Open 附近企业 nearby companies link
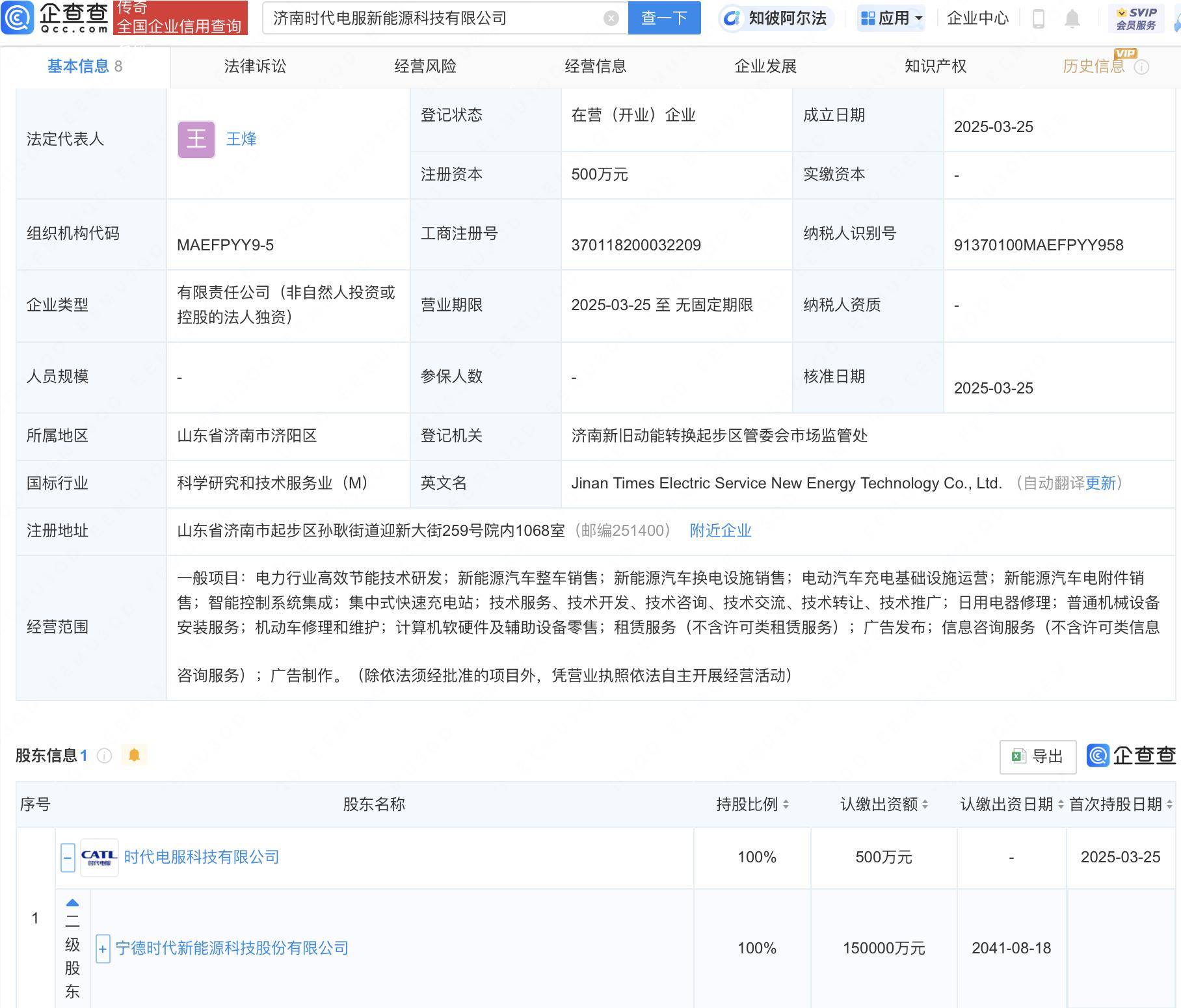The width and height of the screenshot is (1181, 1008). [719, 531]
